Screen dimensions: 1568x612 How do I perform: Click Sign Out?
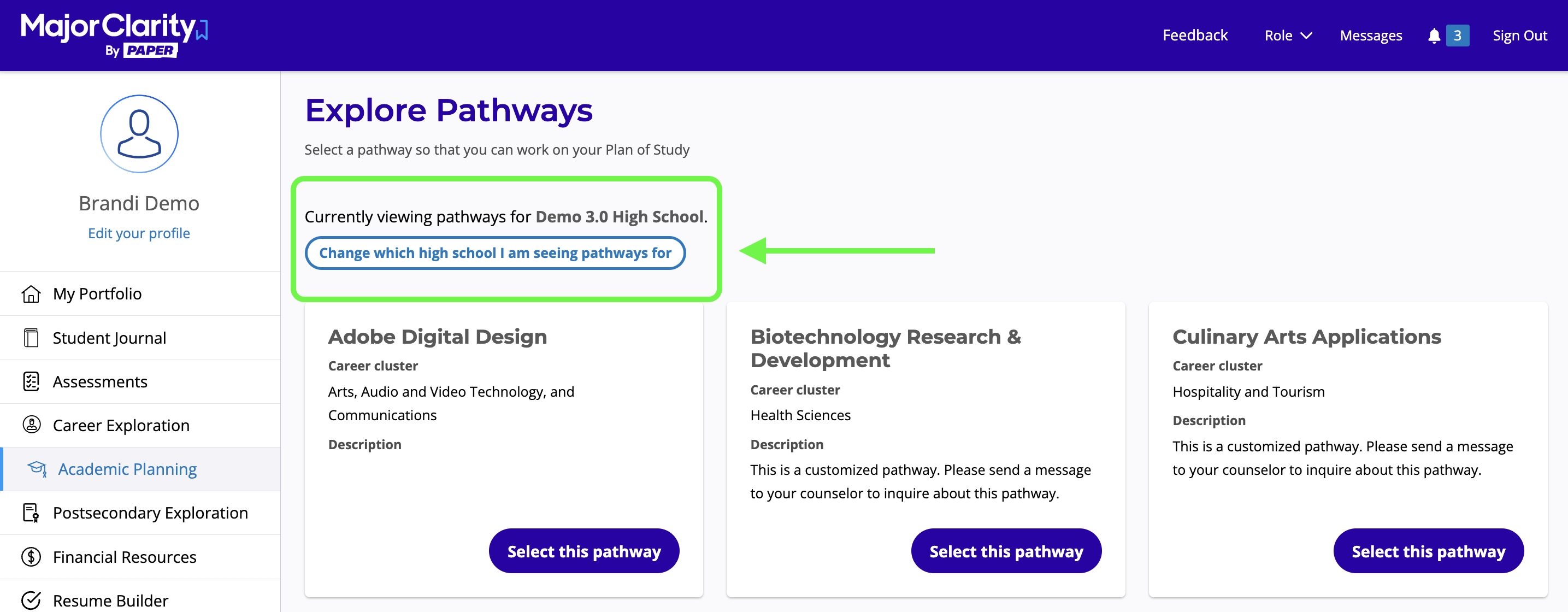click(1519, 35)
